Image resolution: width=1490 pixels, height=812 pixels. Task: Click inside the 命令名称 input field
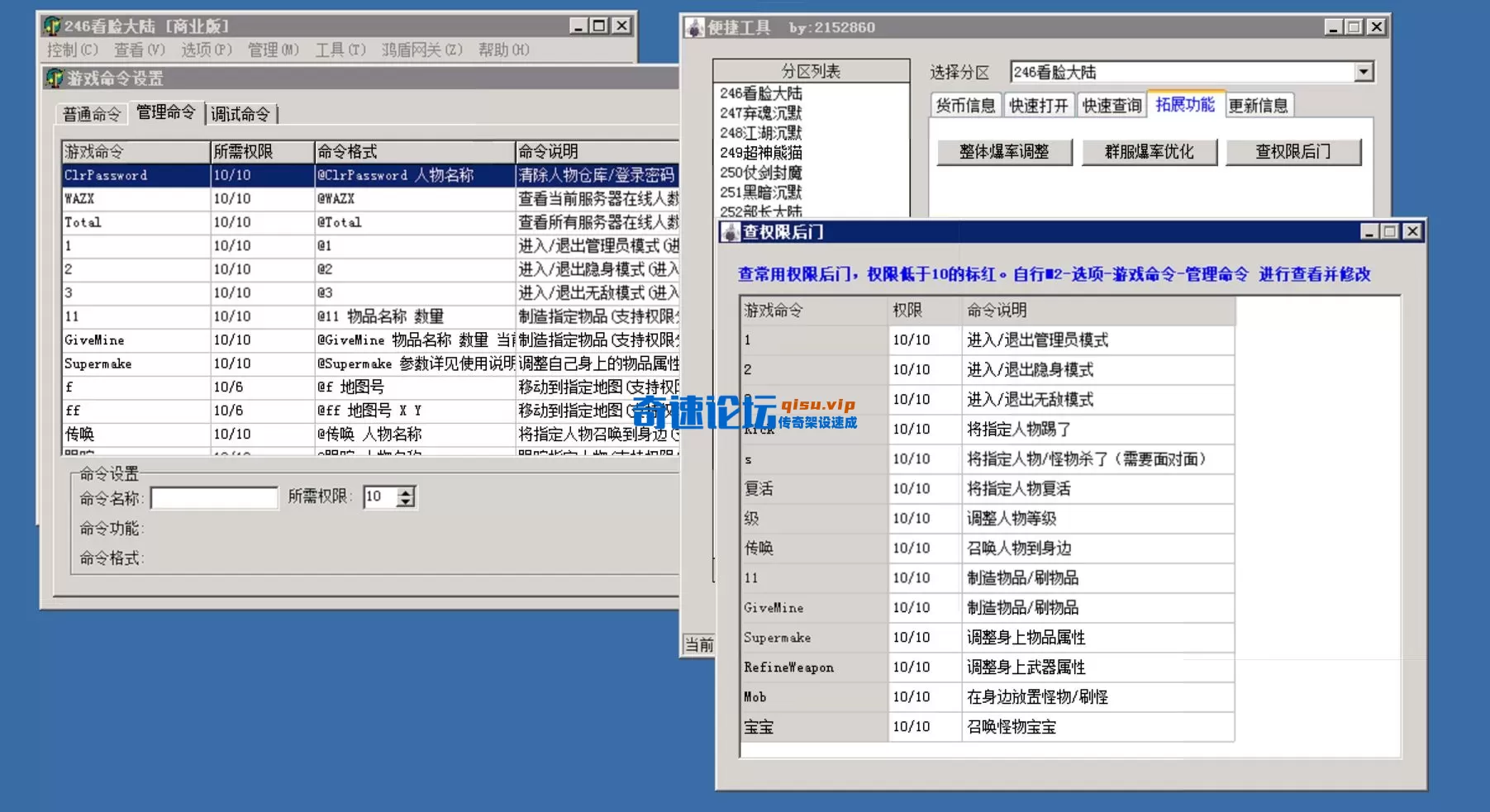(x=213, y=497)
